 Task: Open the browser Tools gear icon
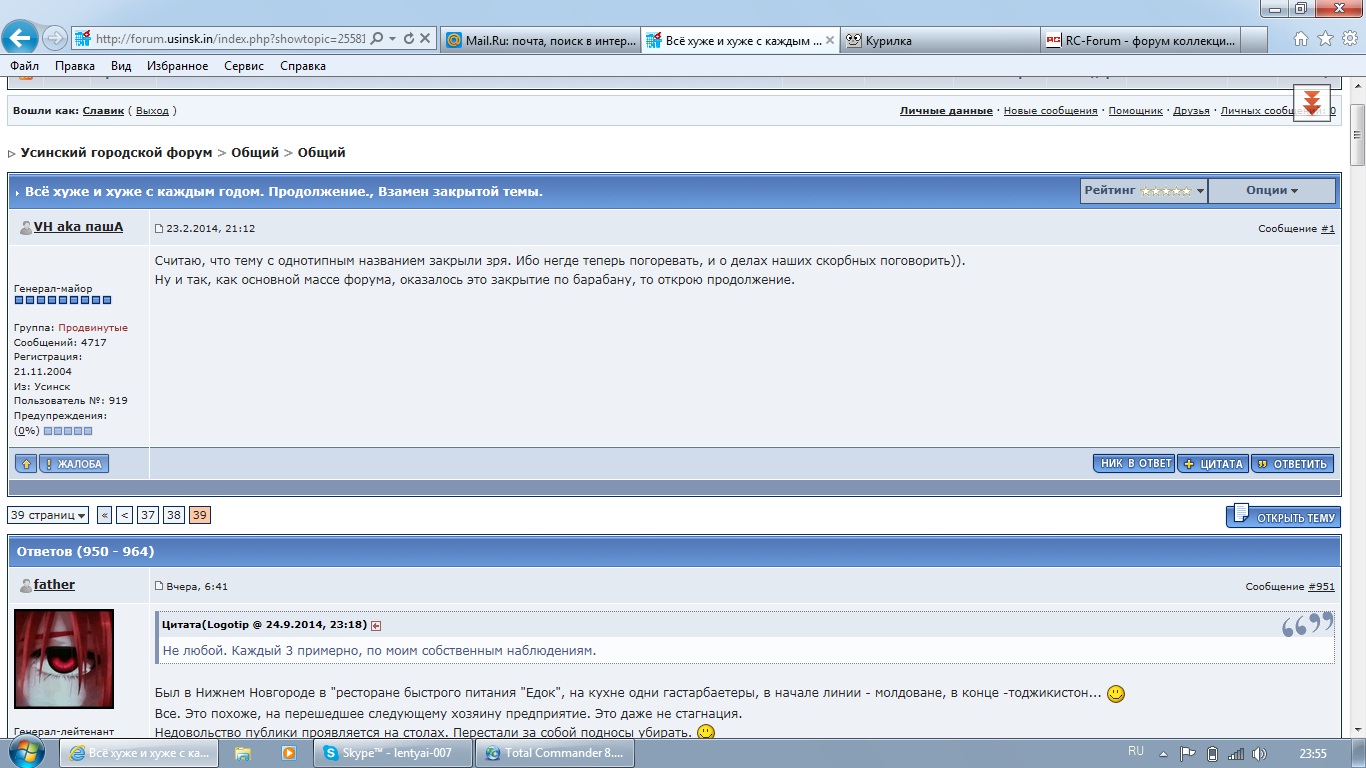[1349, 39]
